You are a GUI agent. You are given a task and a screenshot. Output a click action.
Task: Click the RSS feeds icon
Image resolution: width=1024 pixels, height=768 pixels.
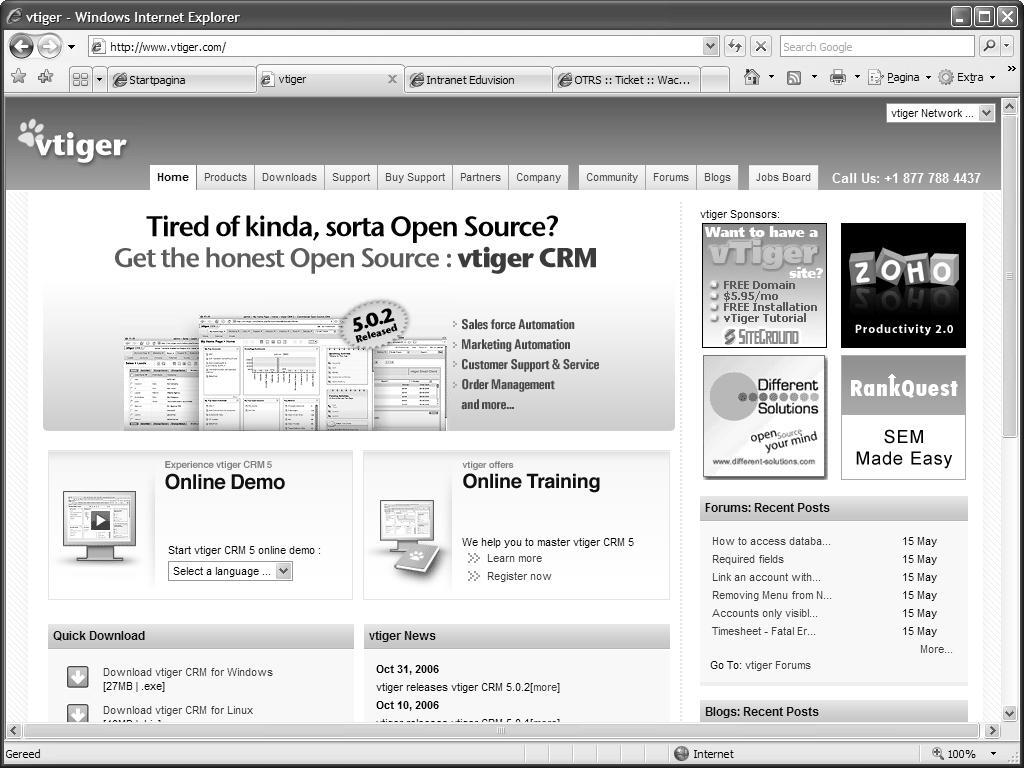[x=794, y=78]
